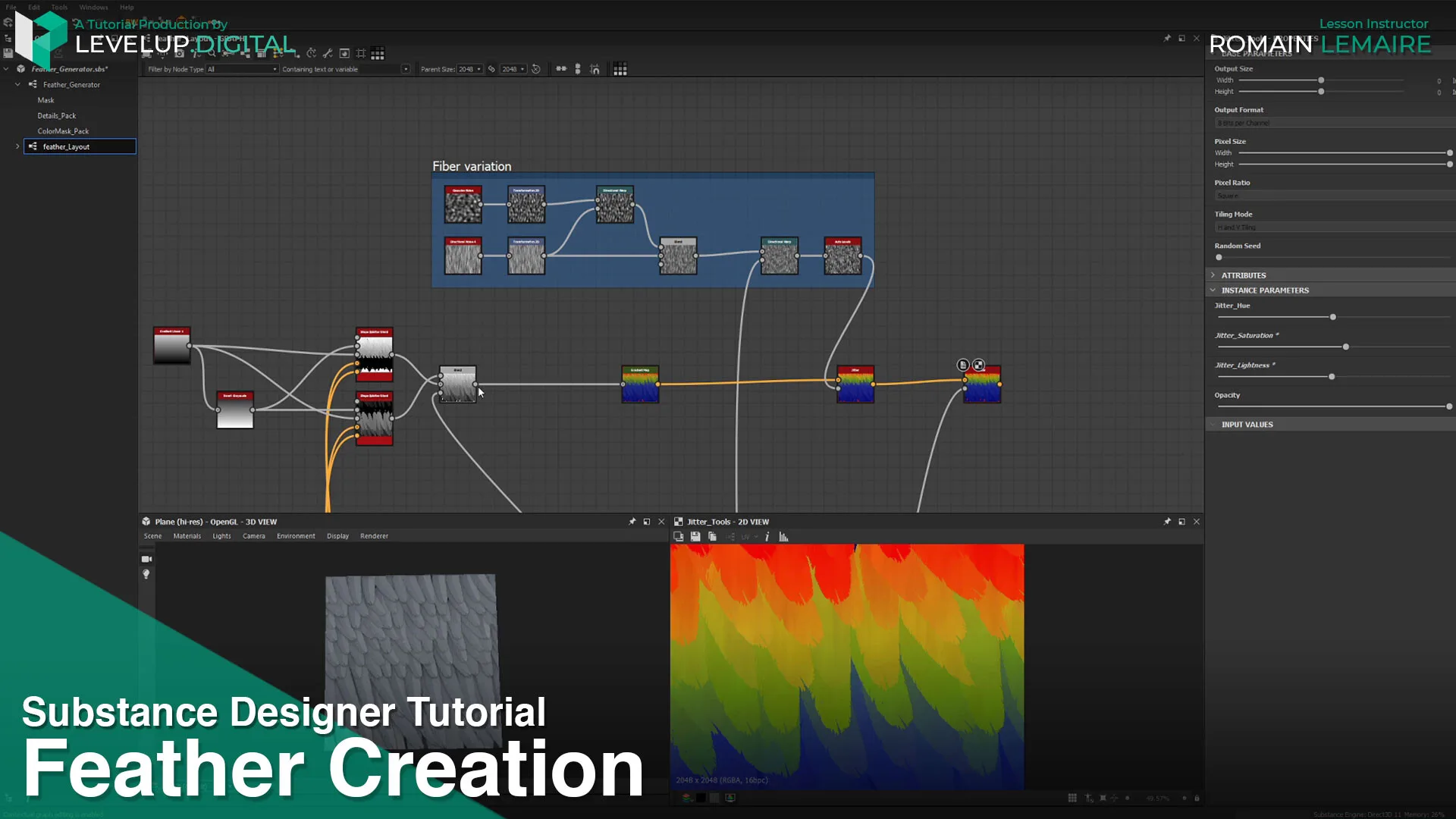
Task: Click the 2D view feather color preview
Action: [847, 667]
